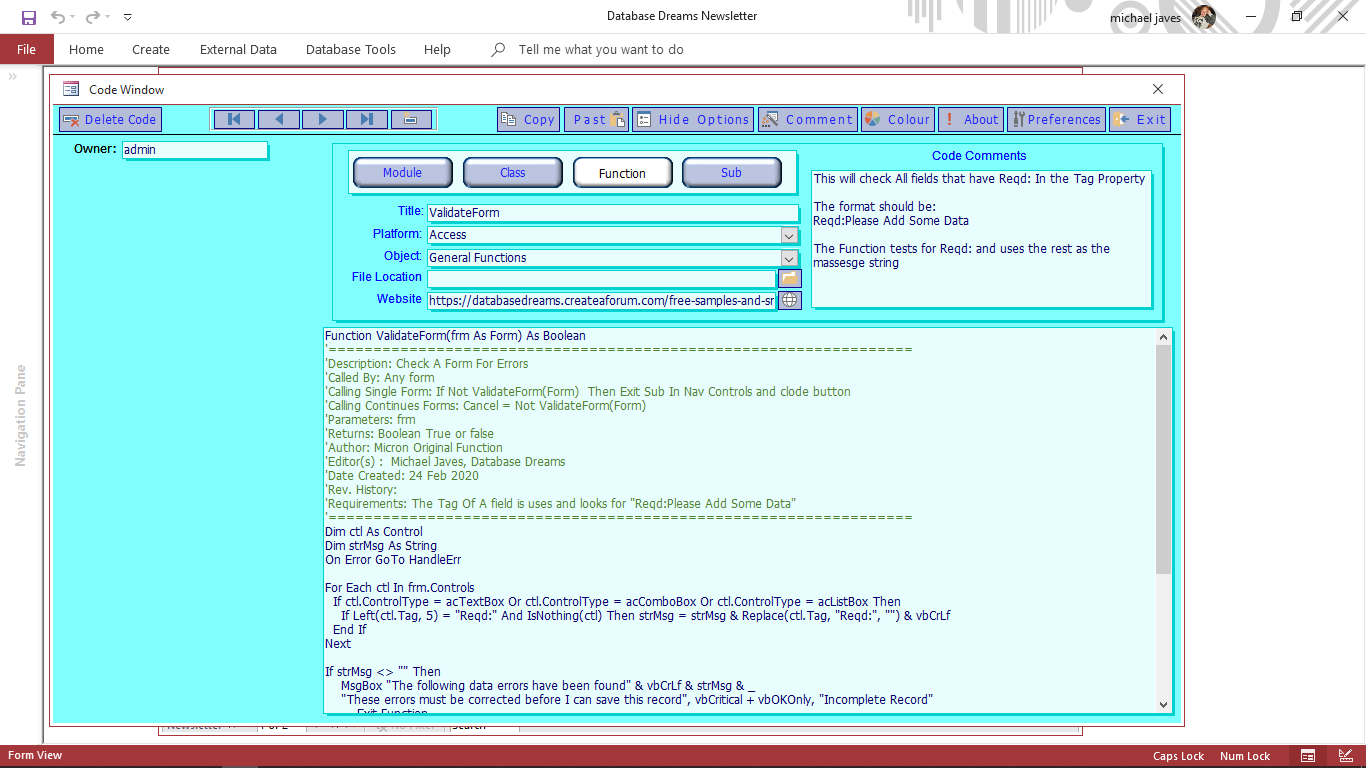This screenshot has width=1366, height=768.
Task: Click inside the Code Comments text box
Action: point(981,238)
